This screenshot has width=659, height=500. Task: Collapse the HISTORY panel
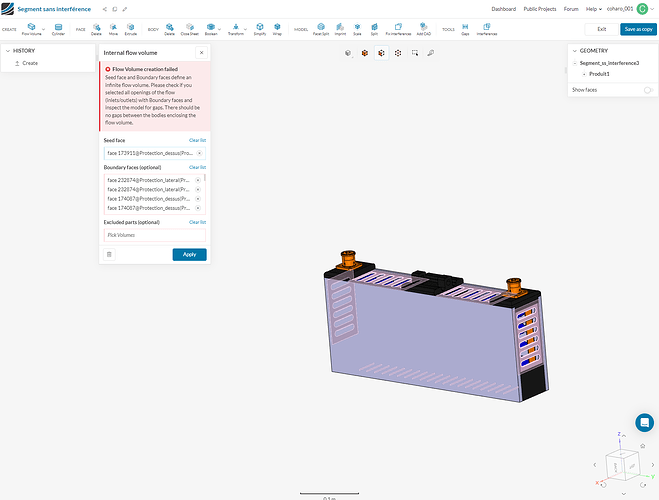[x=8, y=50]
